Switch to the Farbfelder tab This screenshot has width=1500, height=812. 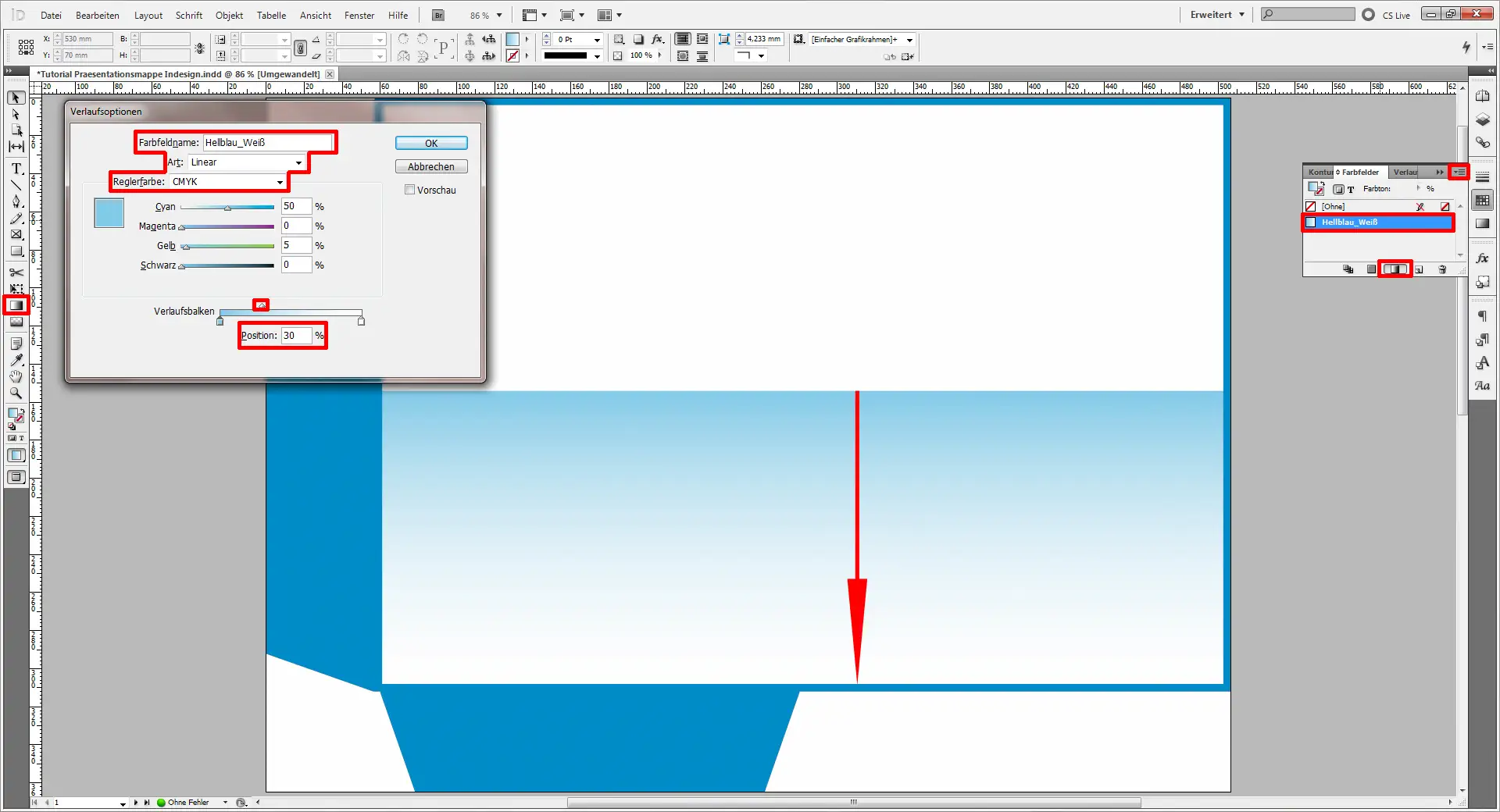click(x=1359, y=172)
